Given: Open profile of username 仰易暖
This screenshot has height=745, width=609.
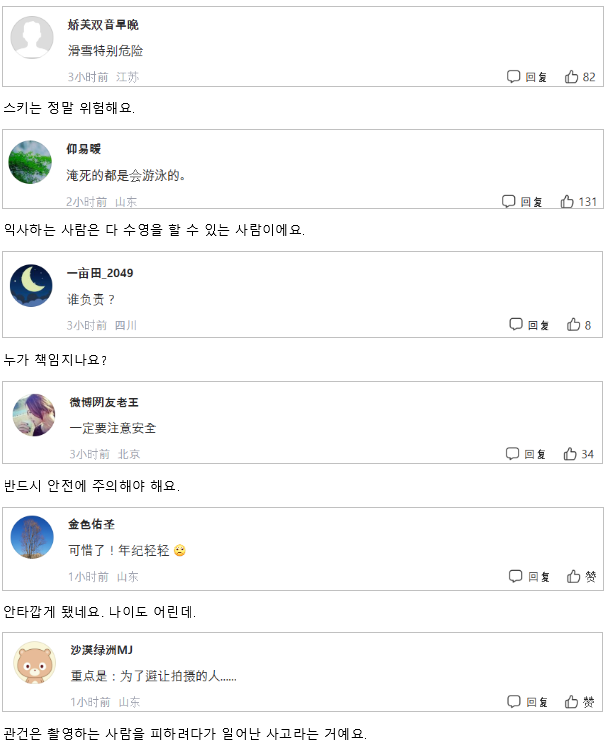Looking at the screenshot, I should coord(84,149).
